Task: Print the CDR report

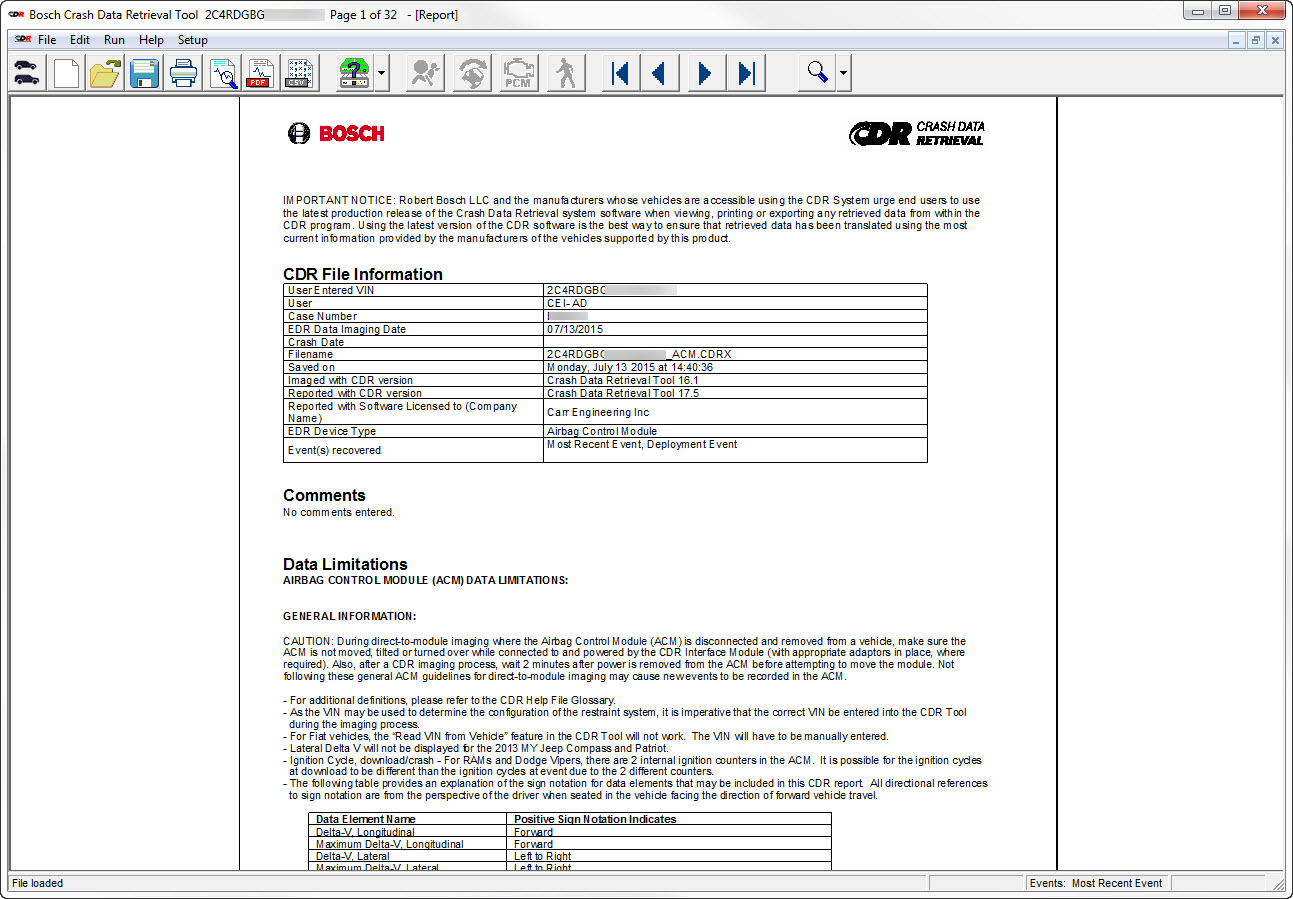Action: click(183, 73)
